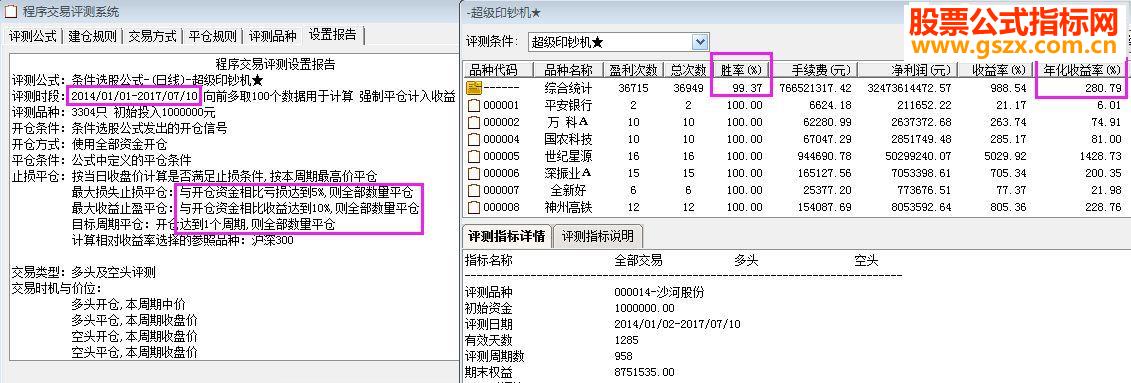
Task: Select the 平安银行 name cell
Action: (567, 105)
